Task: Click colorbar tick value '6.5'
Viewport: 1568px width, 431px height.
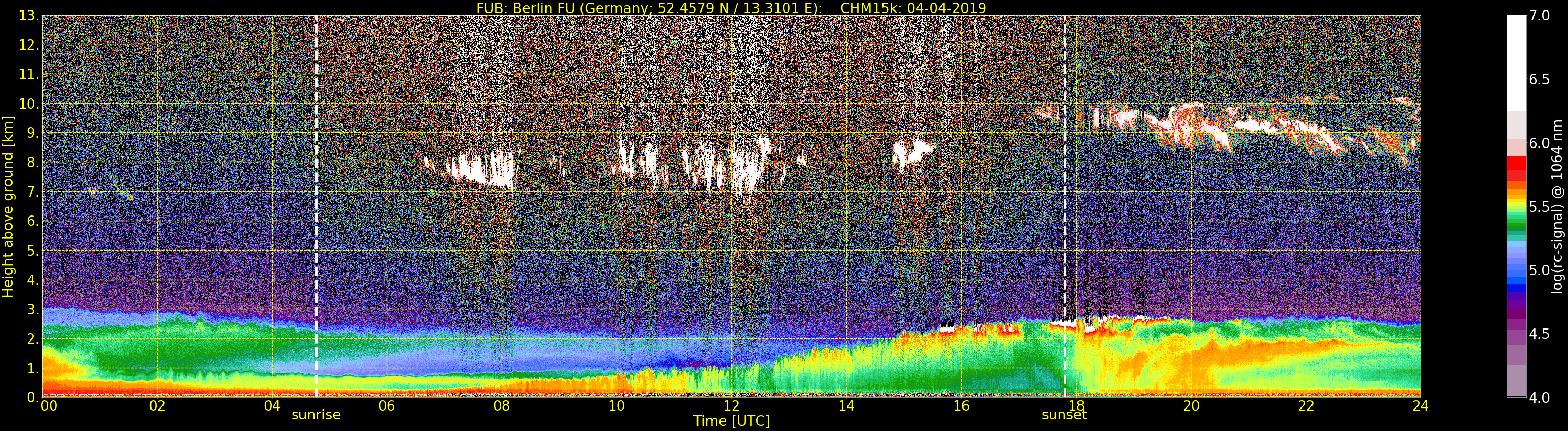Action: [x=1539, y=80]
